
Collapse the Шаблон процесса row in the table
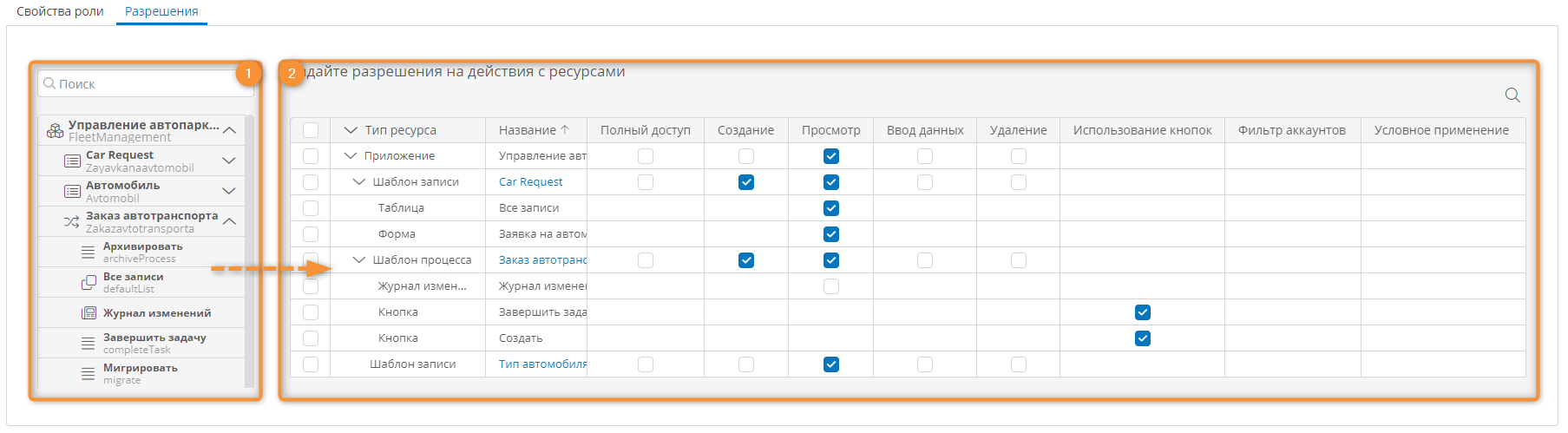(x=359, y=259)
